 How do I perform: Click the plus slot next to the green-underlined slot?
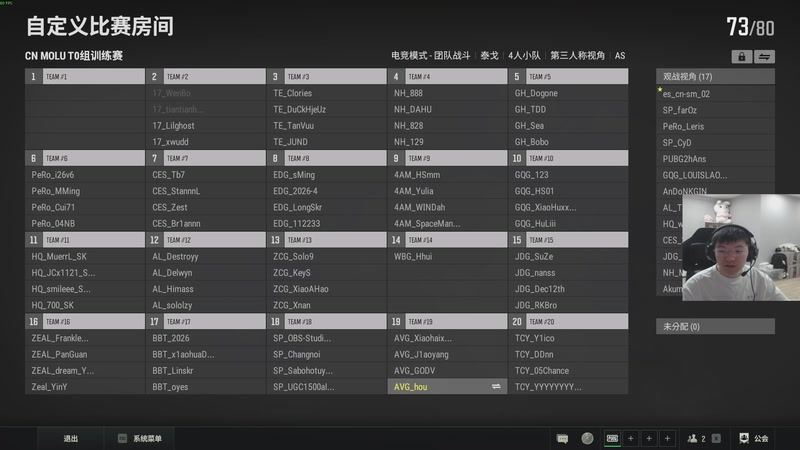(631, 438)
